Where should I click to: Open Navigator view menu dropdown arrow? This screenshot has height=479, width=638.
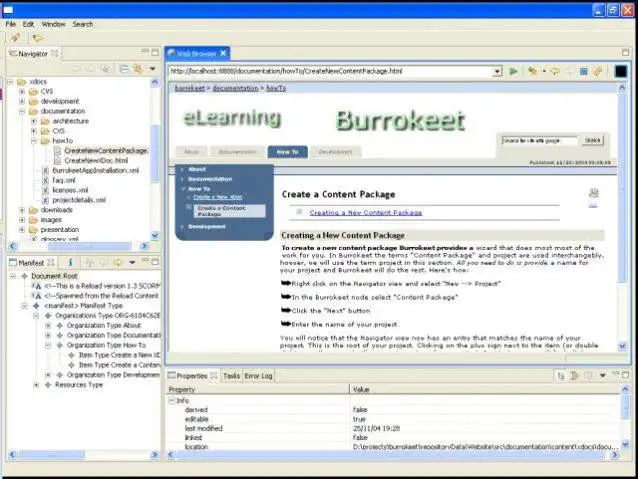point(153,69)
